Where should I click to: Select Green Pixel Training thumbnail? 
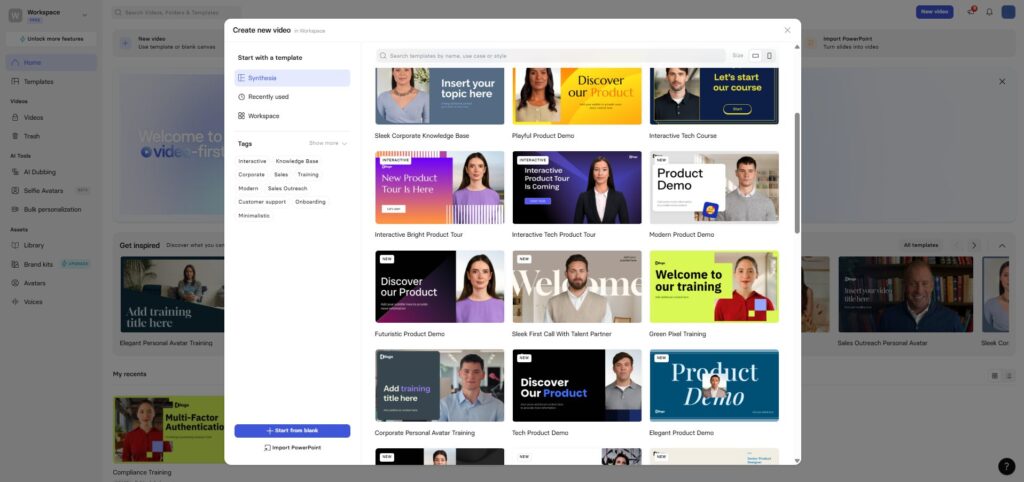tap(714, 287)
